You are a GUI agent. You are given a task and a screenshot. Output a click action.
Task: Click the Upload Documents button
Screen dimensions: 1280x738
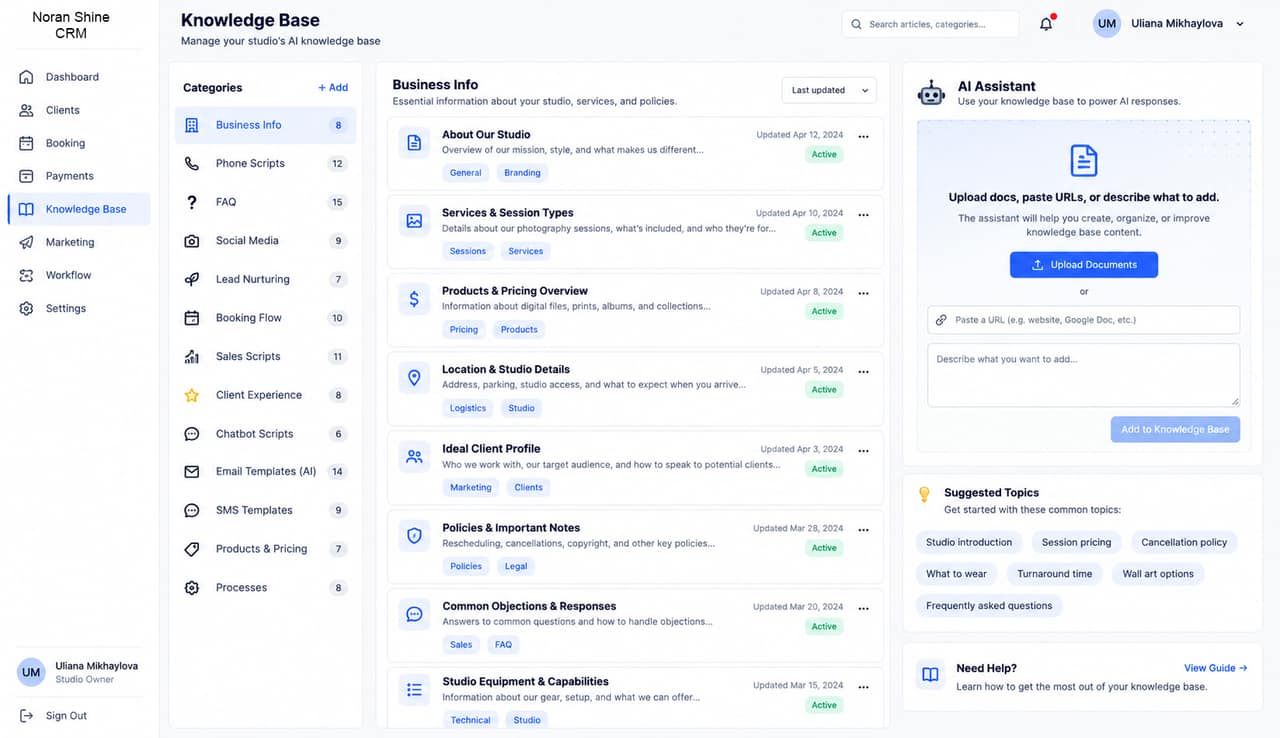pos(1084,265)
